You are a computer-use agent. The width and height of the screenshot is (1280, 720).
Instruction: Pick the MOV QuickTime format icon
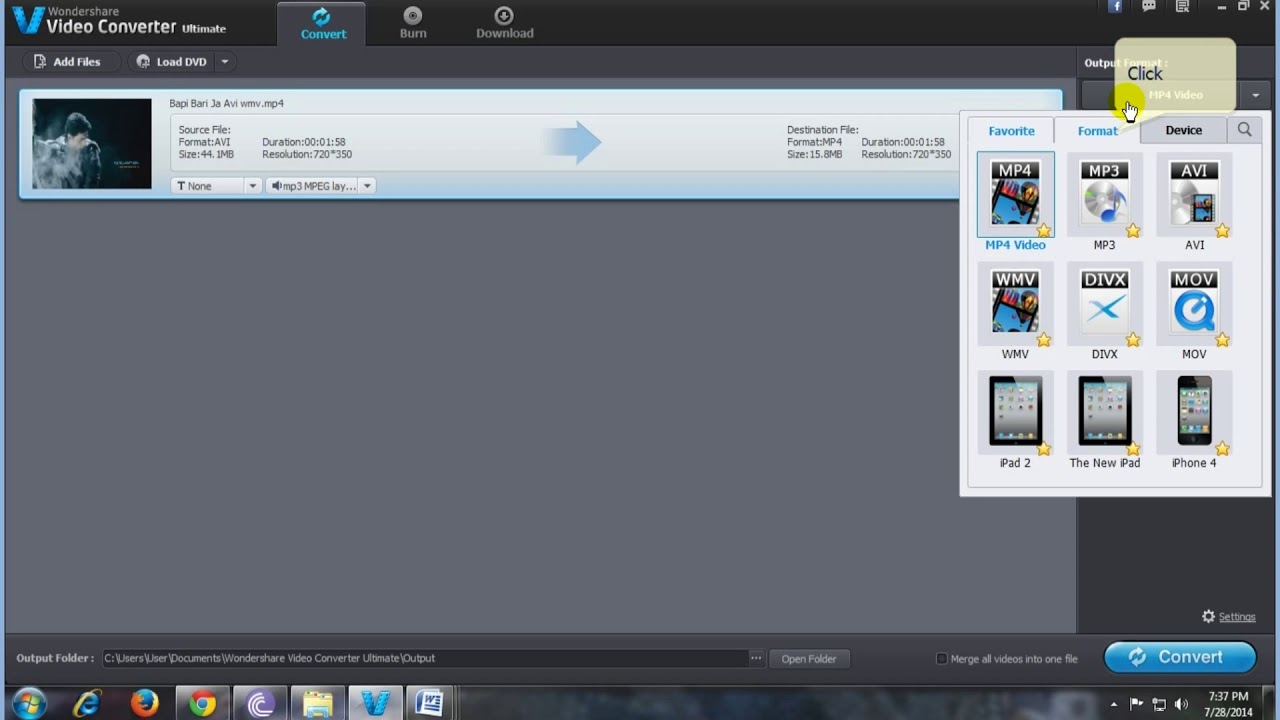(x=1194, y=303)
